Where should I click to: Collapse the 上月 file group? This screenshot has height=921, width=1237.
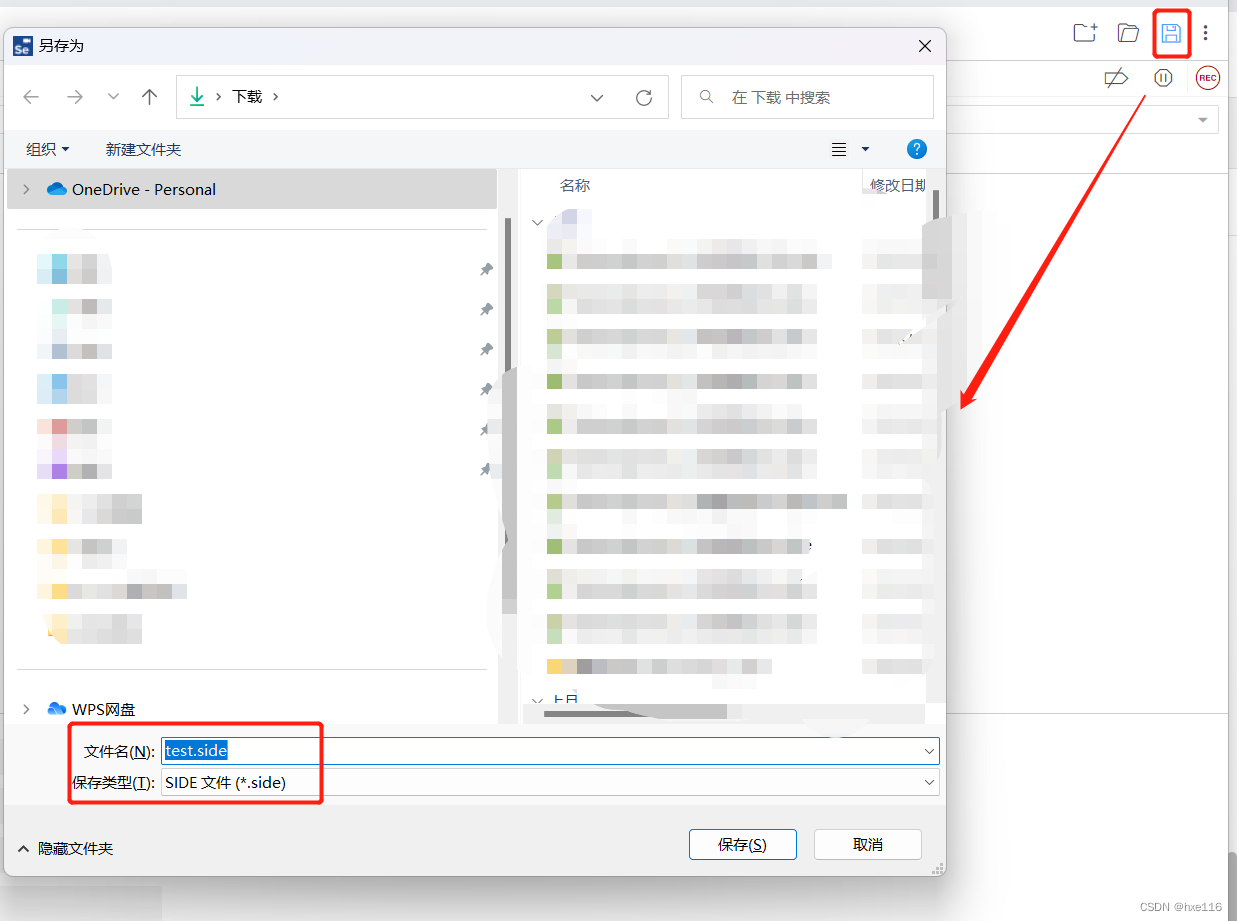point(537,701)
